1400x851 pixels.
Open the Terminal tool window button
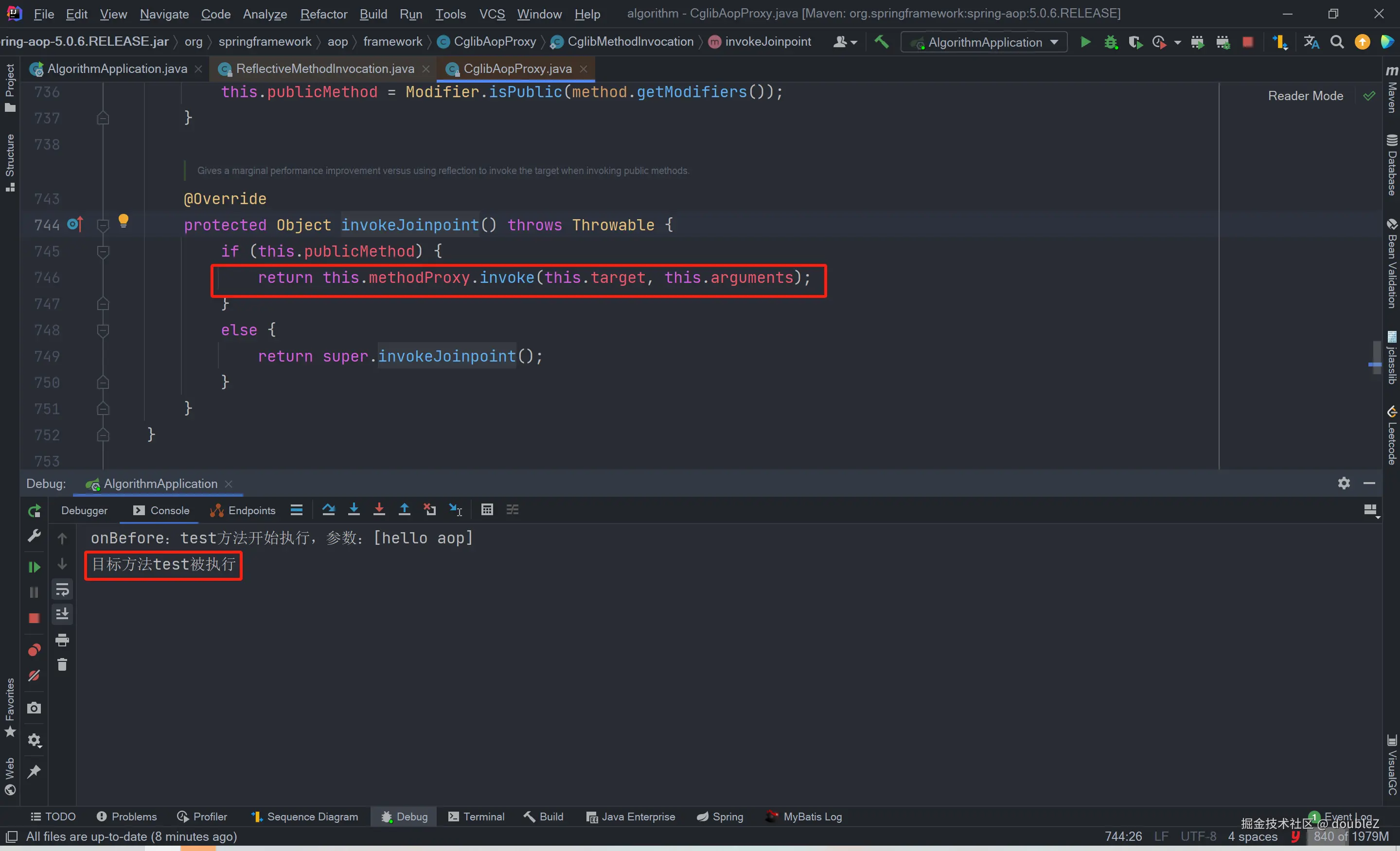[x=476, y=816]
